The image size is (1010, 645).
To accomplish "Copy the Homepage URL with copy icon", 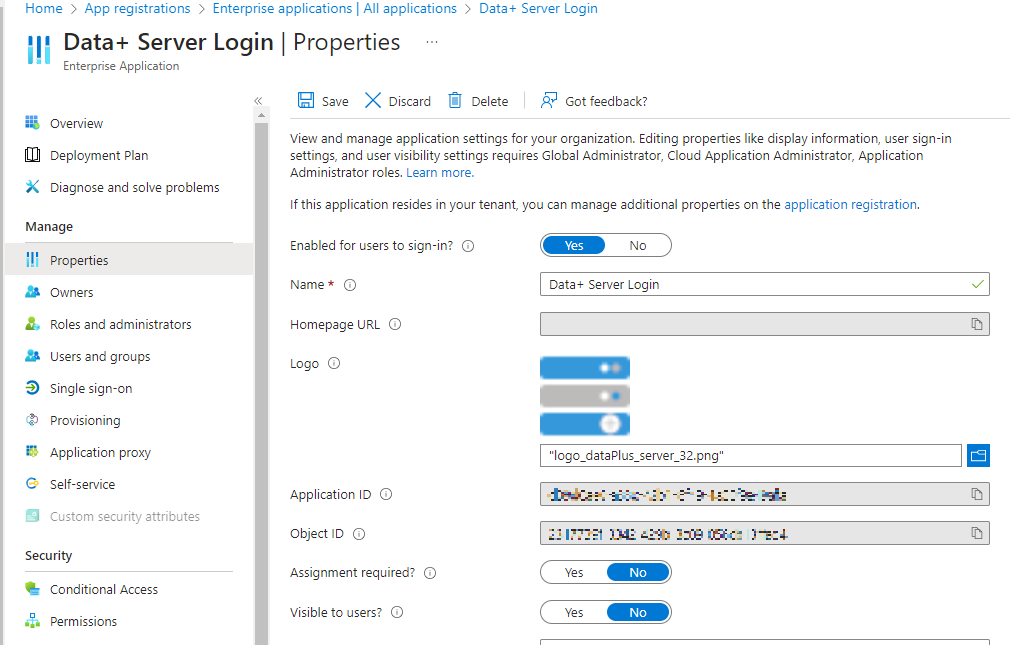I will coord(977,324).
